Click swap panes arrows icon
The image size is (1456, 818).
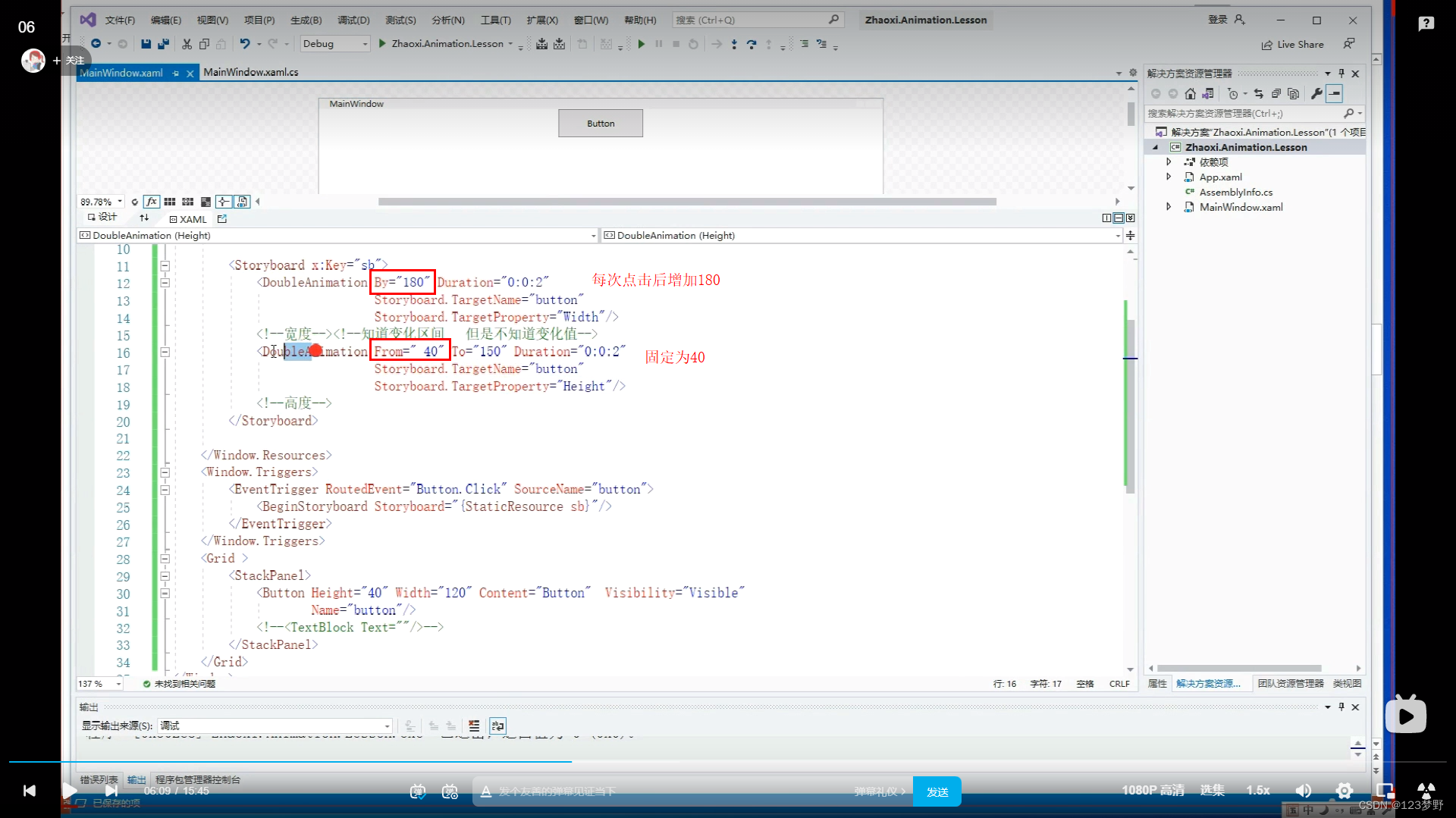[x=144, y=218]
